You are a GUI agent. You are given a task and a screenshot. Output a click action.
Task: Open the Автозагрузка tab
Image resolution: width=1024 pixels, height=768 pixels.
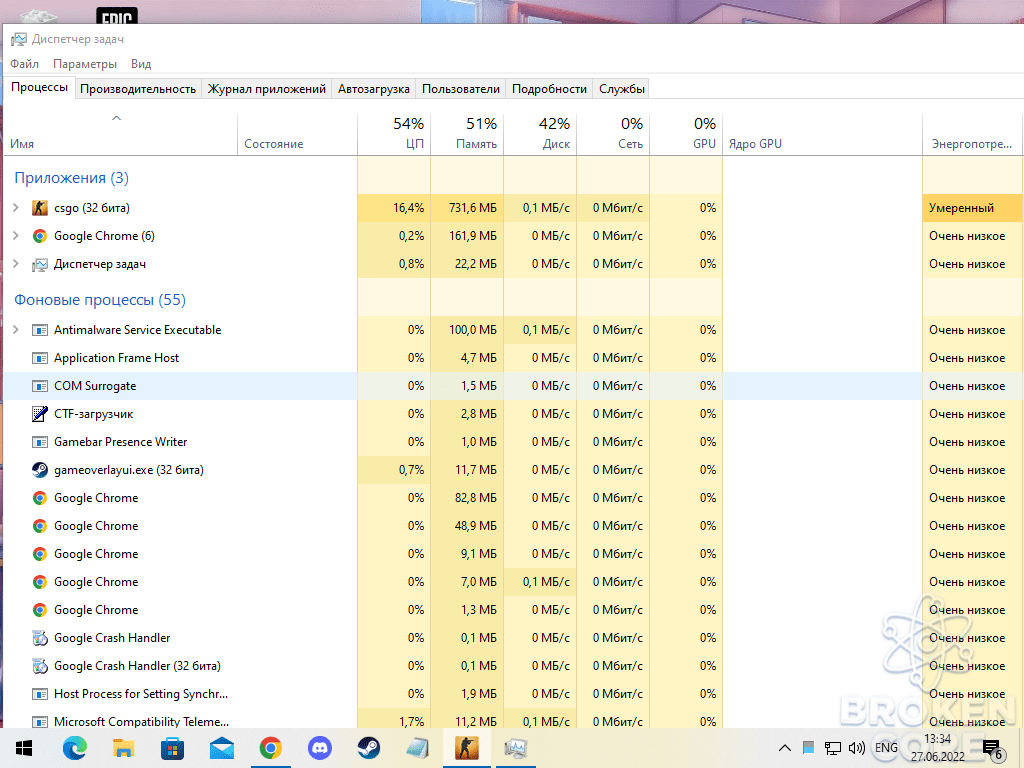point(374,89)
